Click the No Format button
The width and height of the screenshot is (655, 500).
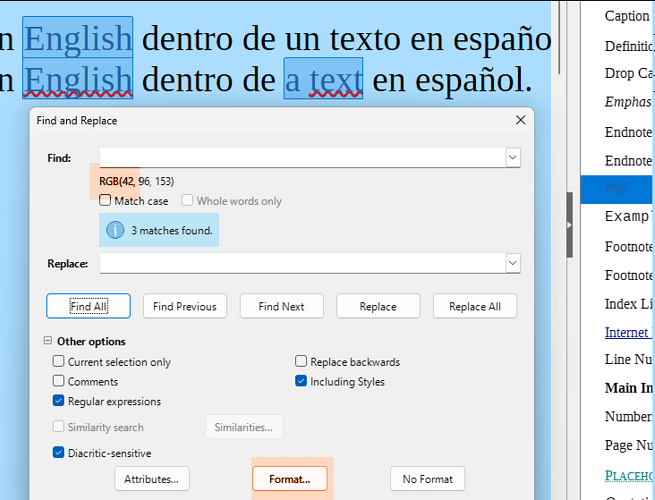click(427, 479)
